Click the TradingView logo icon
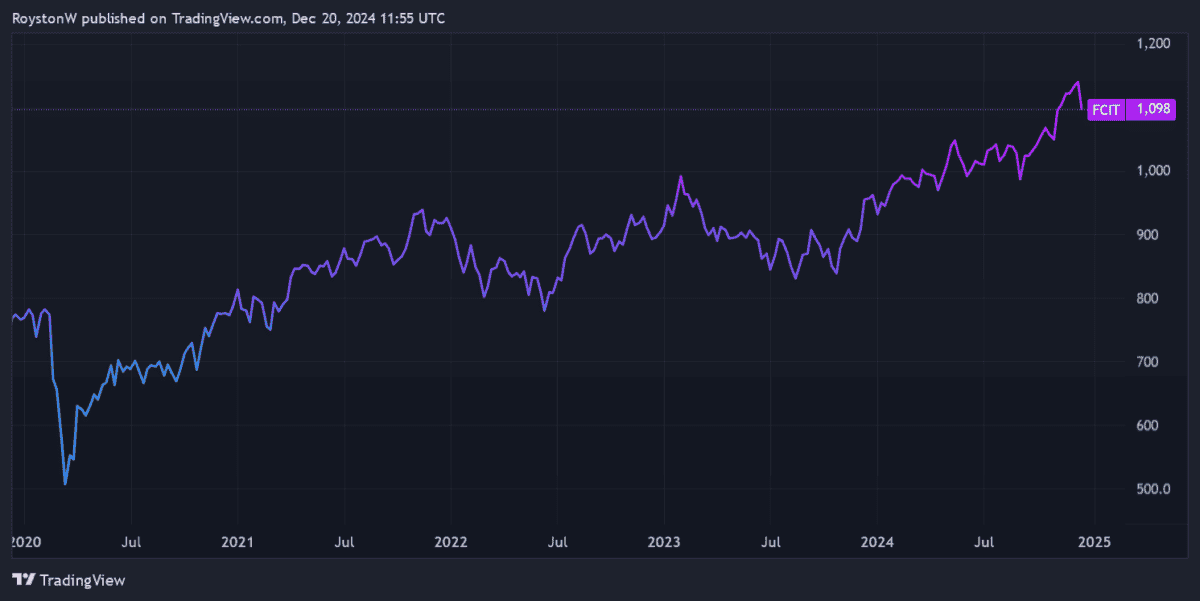 coord(24,580)
